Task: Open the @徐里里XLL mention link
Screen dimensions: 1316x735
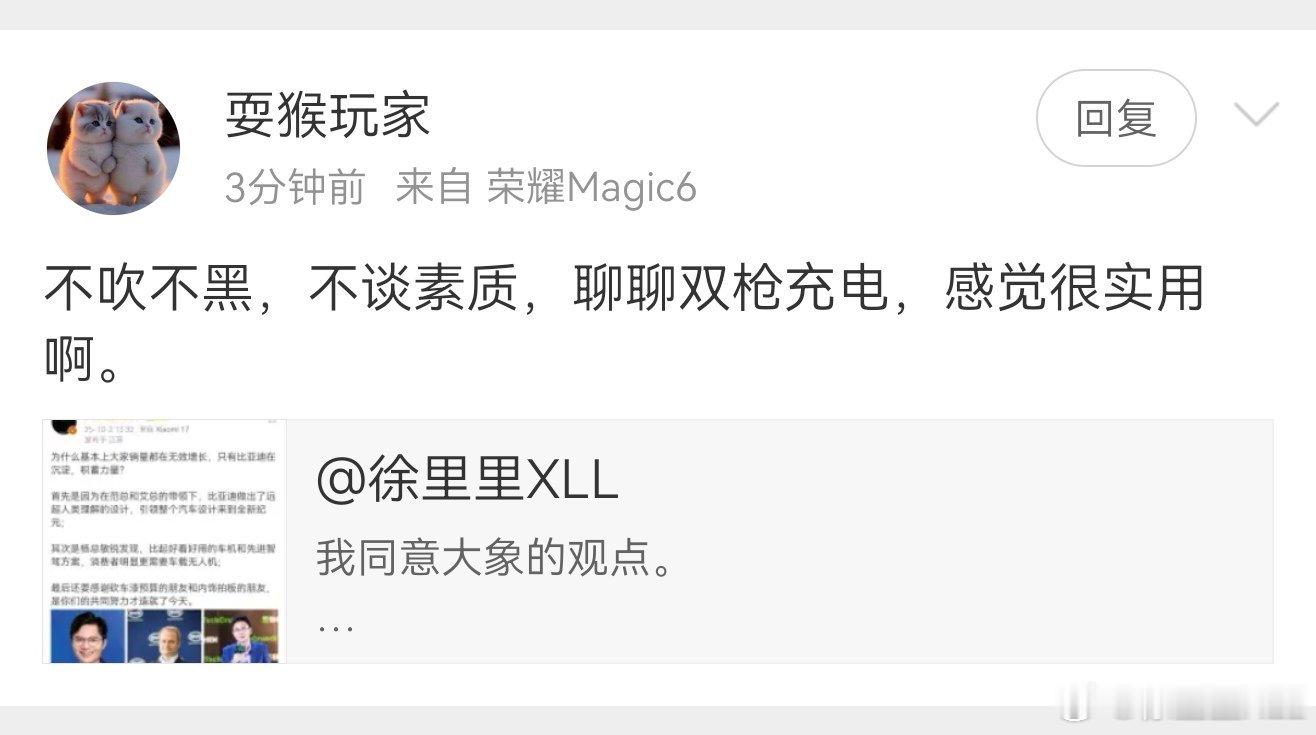Action: tap(467, 481)
